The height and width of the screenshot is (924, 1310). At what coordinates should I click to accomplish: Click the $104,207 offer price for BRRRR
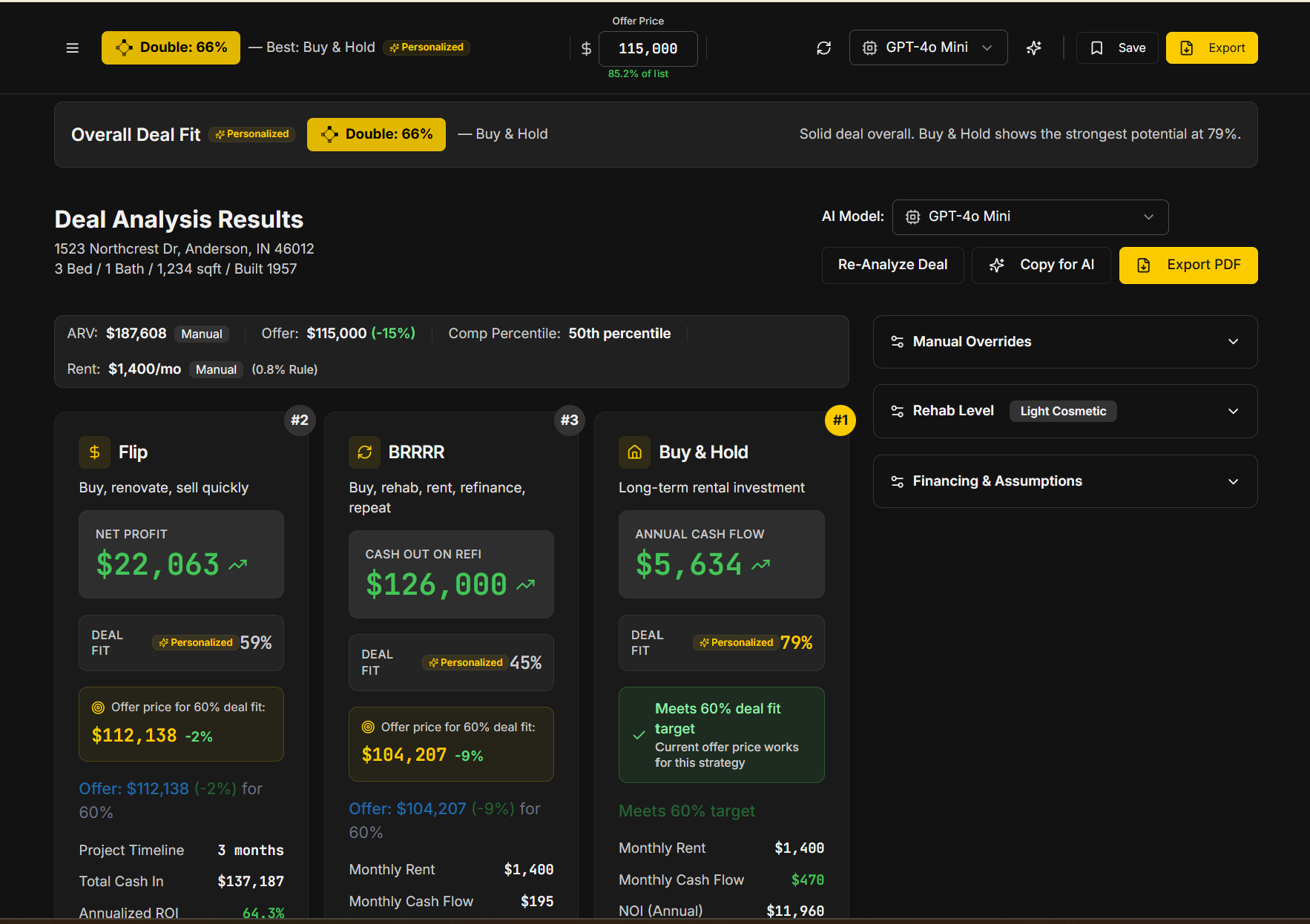tap(404, 755)
